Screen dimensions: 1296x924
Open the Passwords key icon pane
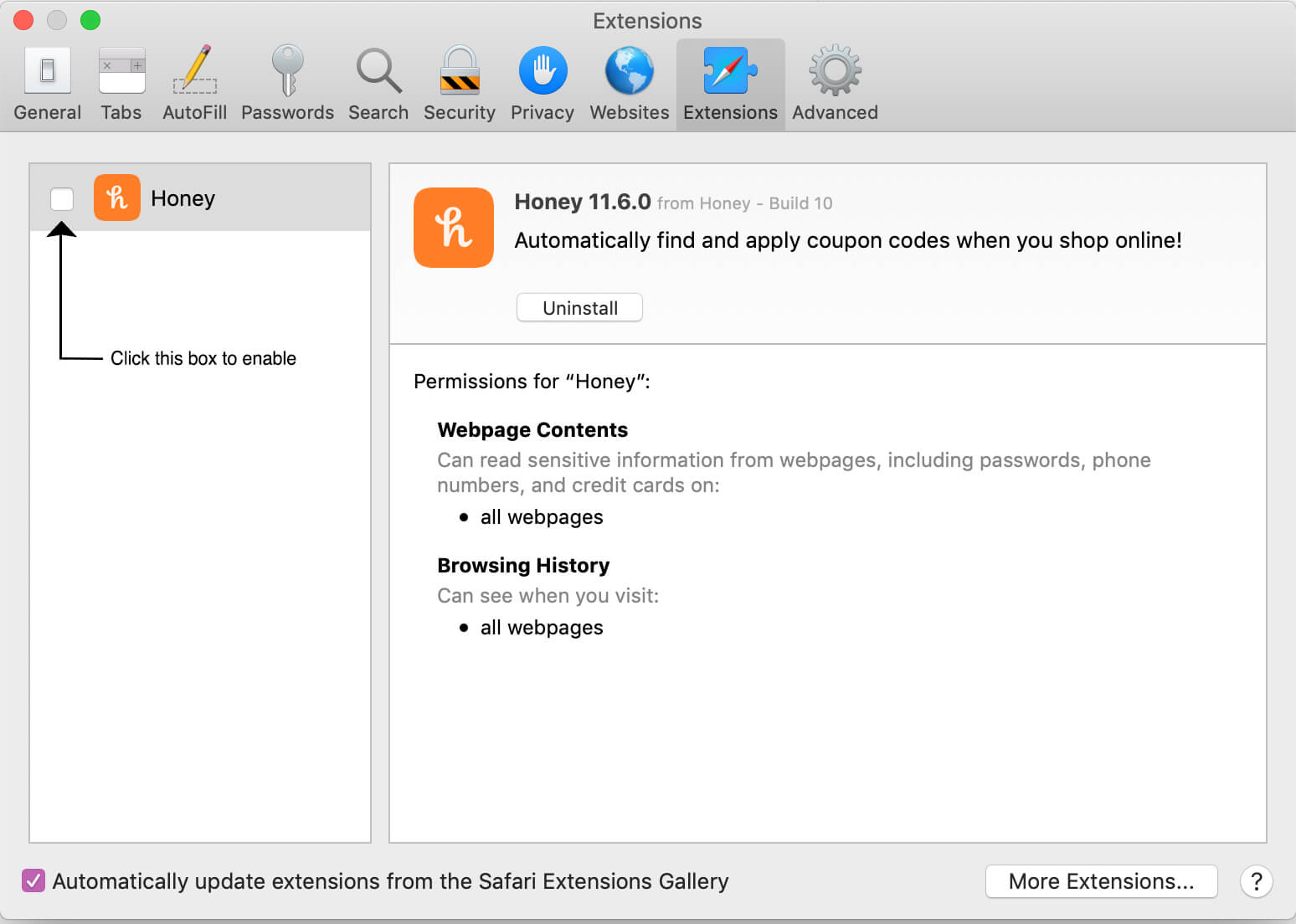pos(287,85)
